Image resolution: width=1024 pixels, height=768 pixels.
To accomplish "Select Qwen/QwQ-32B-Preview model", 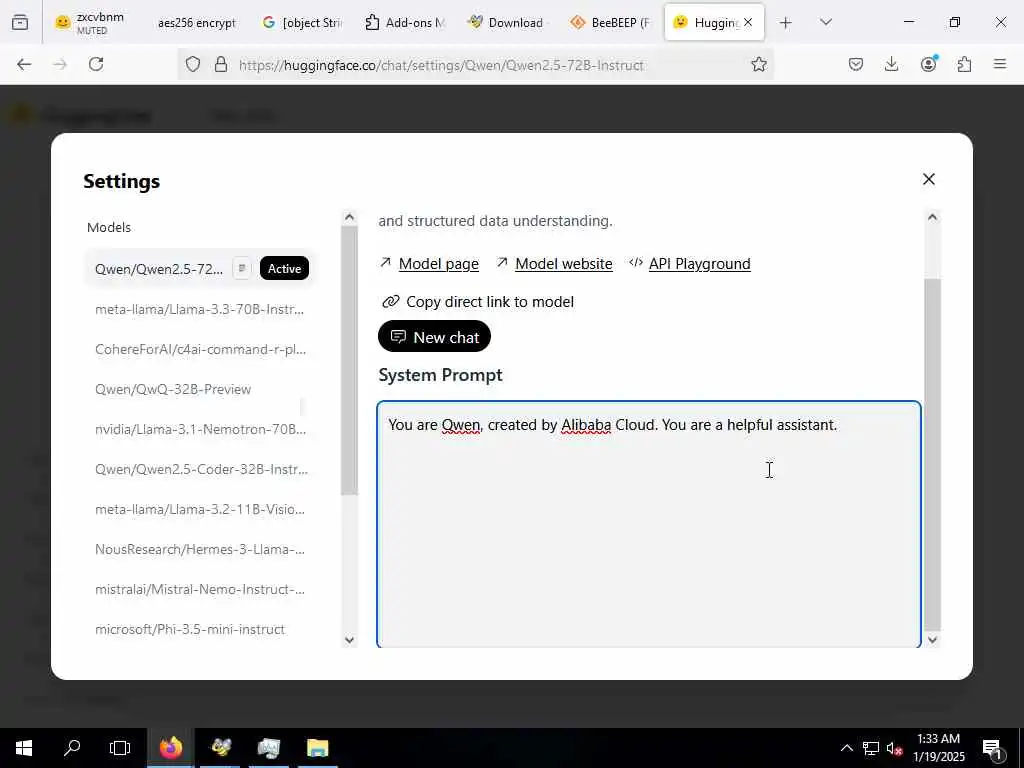I will (x=199, y=389).
